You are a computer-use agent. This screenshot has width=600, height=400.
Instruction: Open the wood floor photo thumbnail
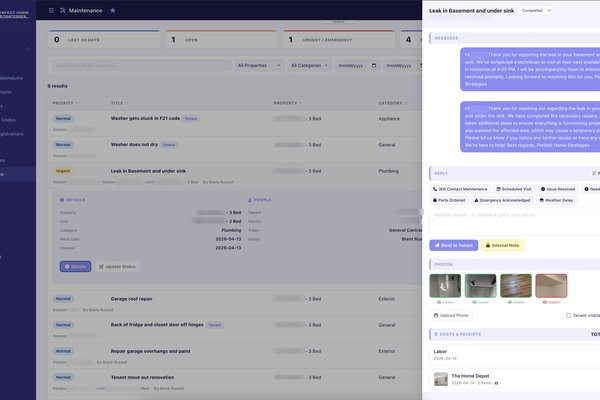pyautogui.click(x=516, y=286)
